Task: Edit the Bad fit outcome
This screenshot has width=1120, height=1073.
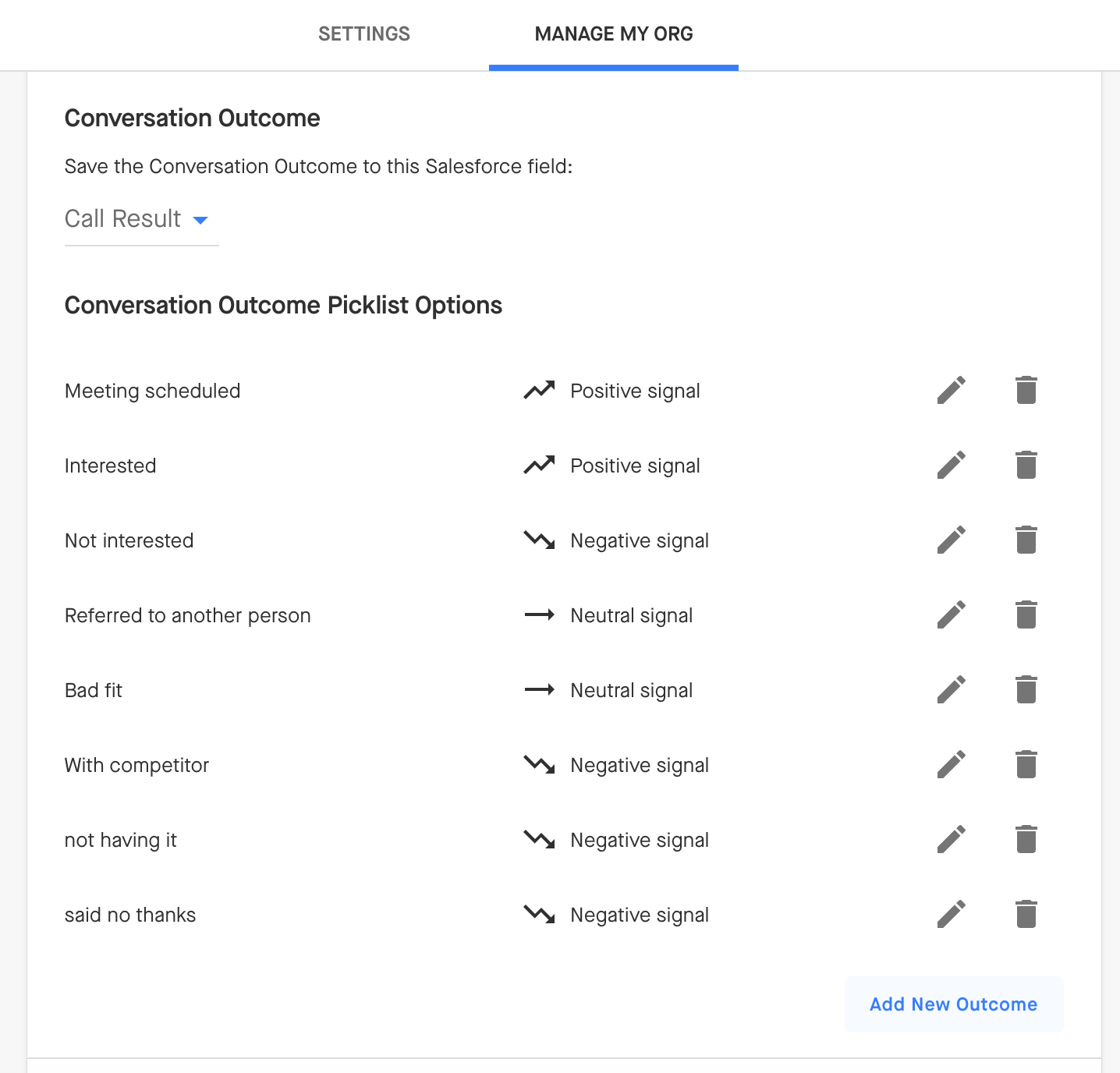Action: click(x=952, y=689)
